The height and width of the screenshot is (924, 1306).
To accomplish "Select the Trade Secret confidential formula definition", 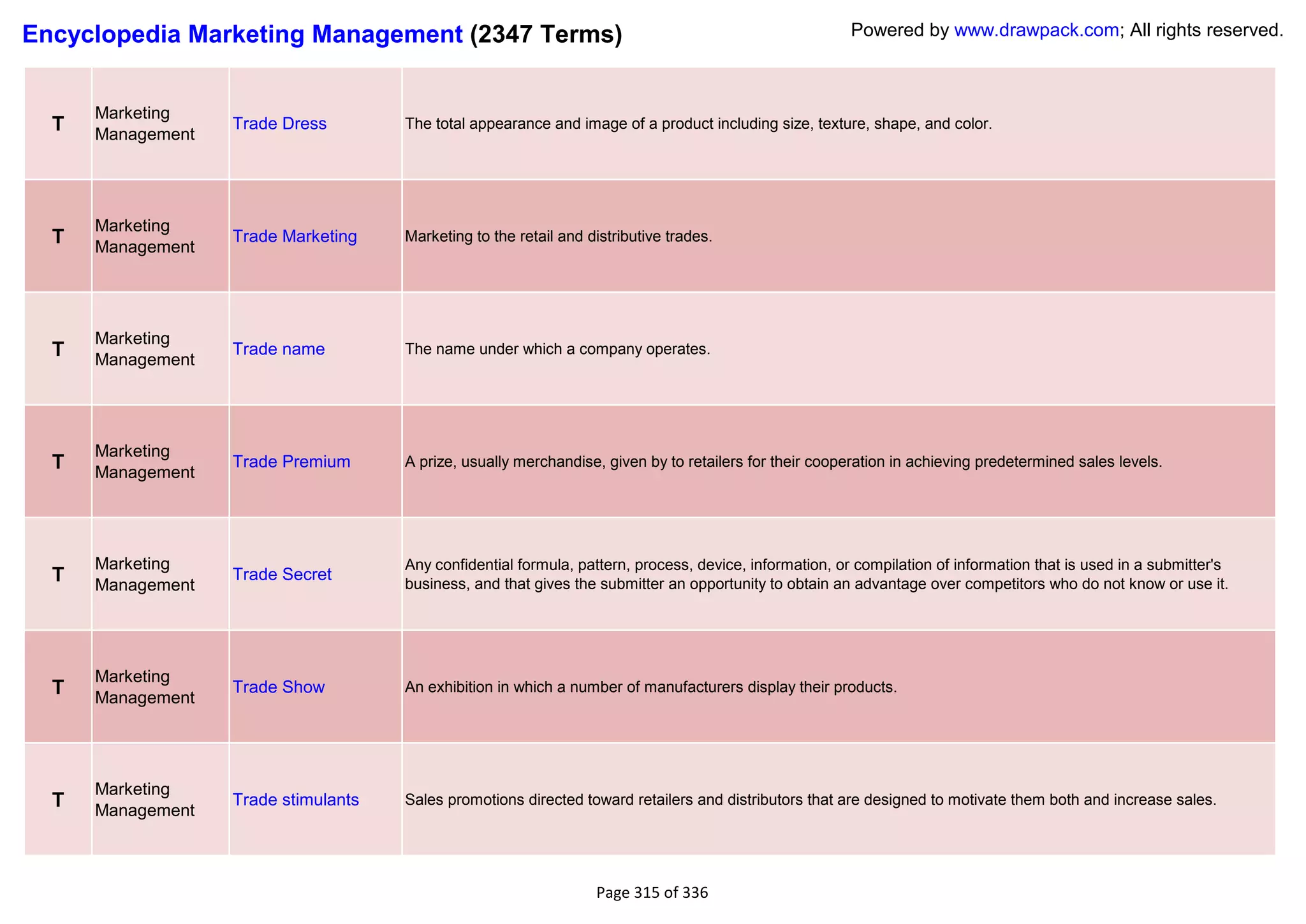I will click(x=816, y=575).
